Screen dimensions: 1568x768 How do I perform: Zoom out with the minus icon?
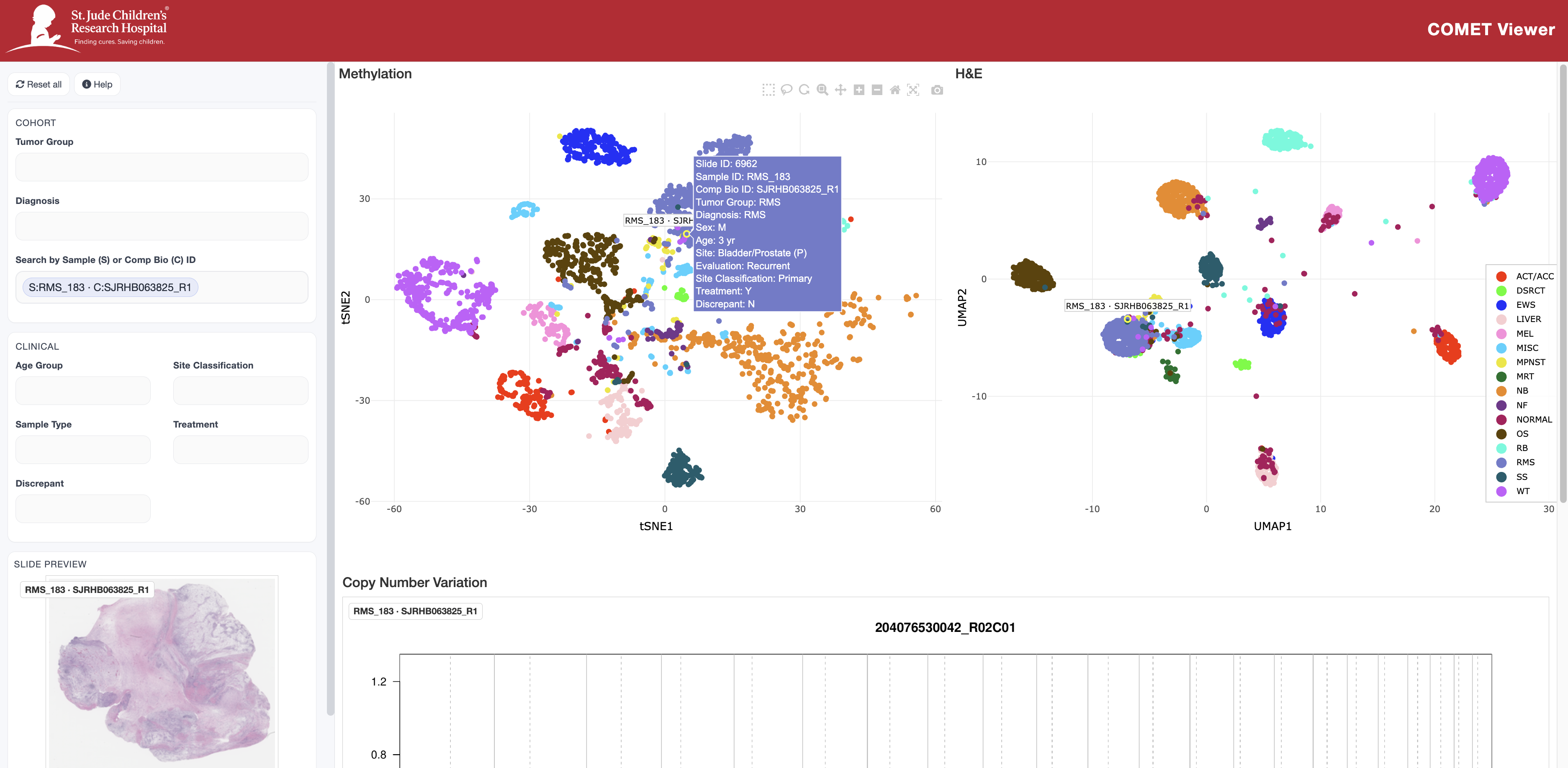coord(877,90)
